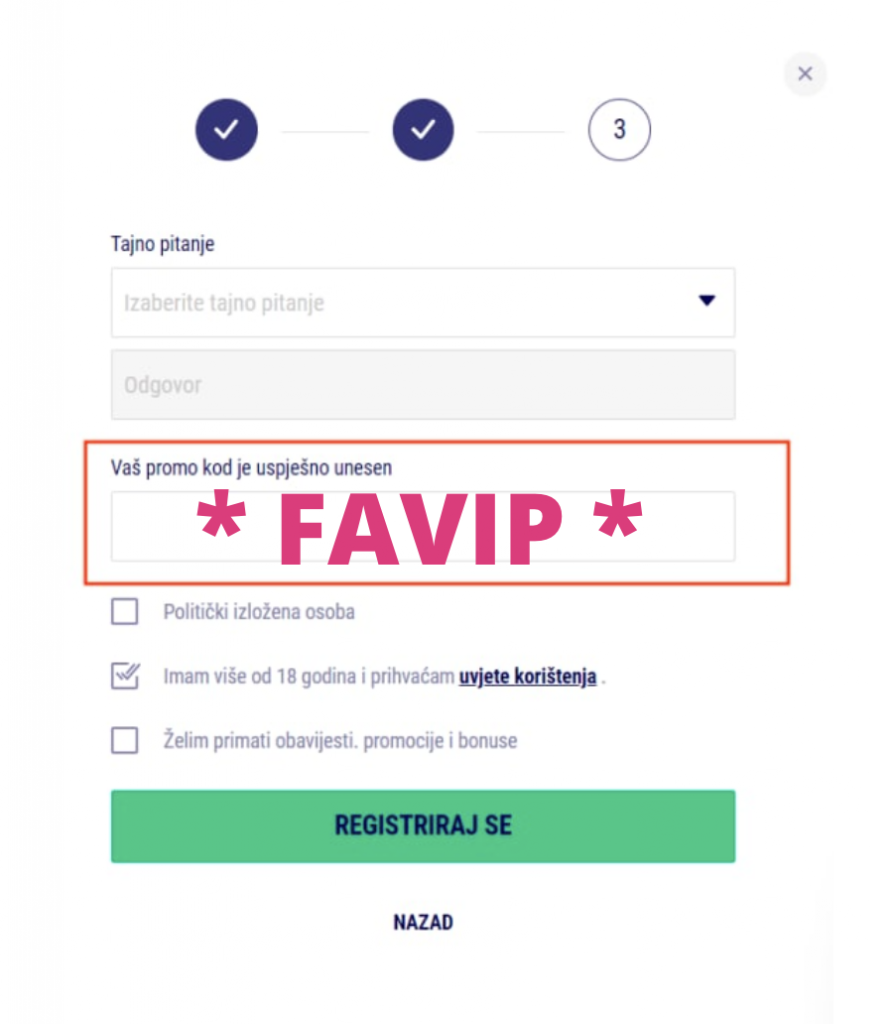Click the checkmark inside the first step badge
The image size is (893, 1024).
pos(227,129)
